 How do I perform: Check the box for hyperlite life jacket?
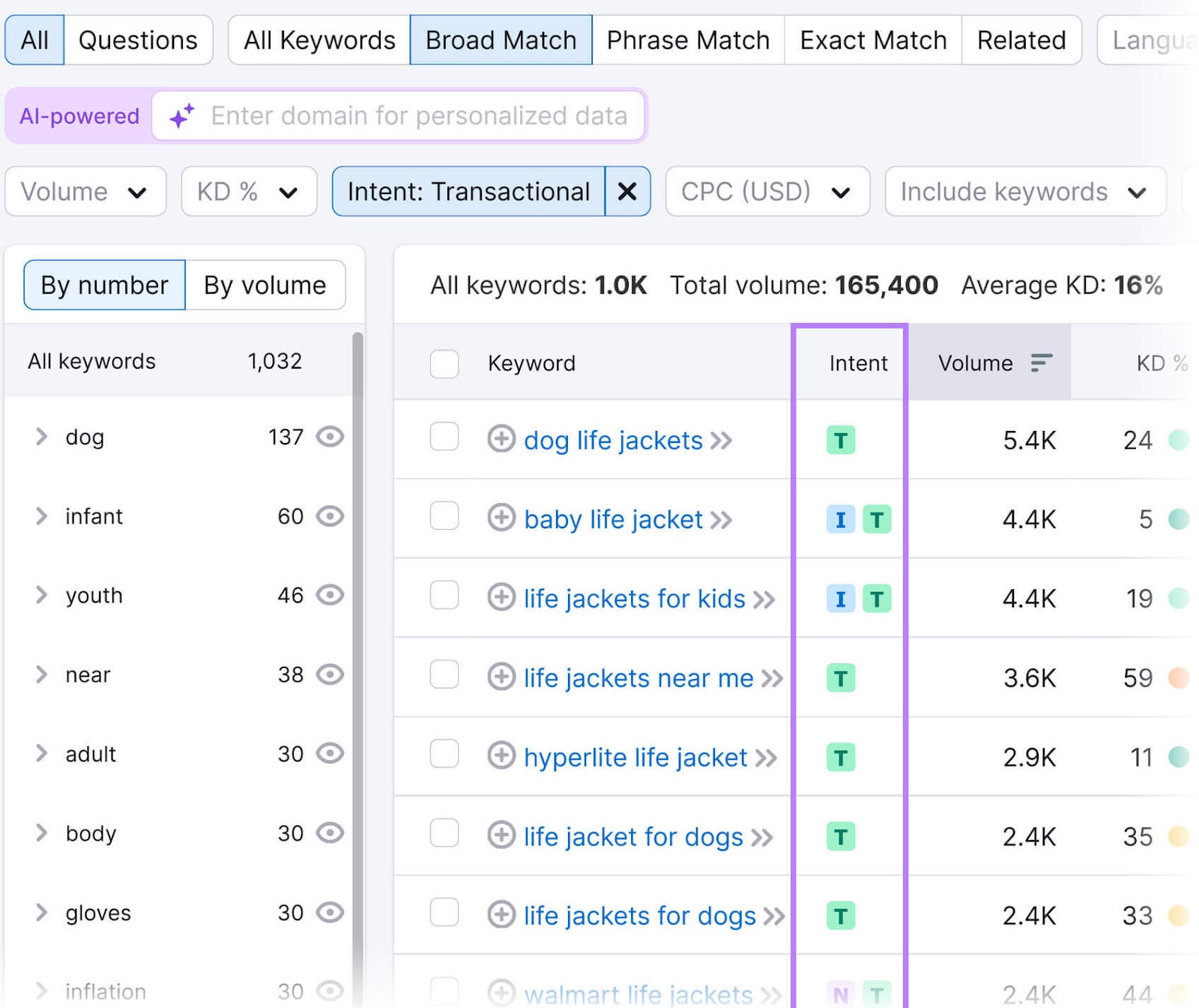pyautogui.click(x=444, y=753)
